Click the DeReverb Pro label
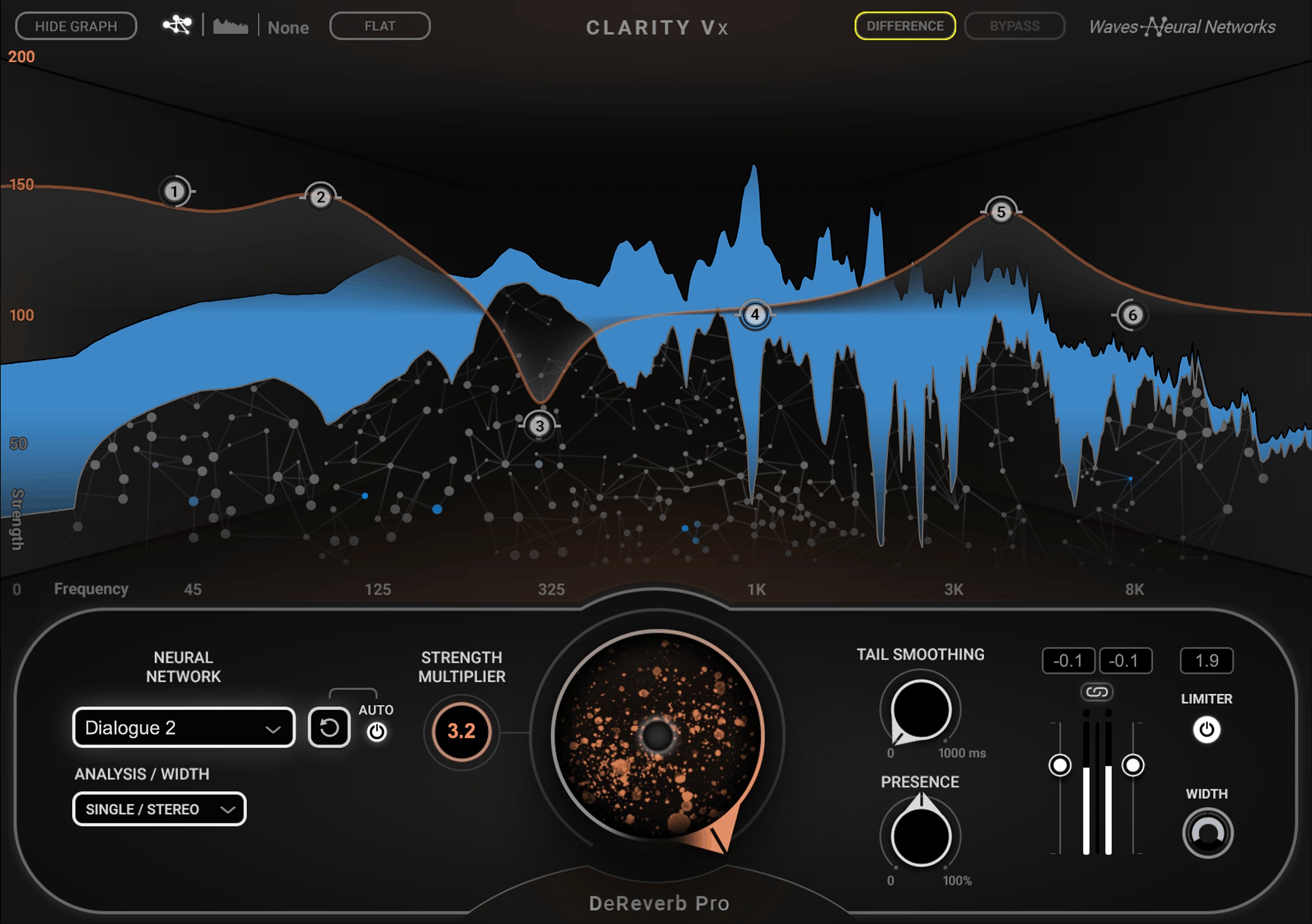This screenshot has width=1312, height=924. point(659,904)
